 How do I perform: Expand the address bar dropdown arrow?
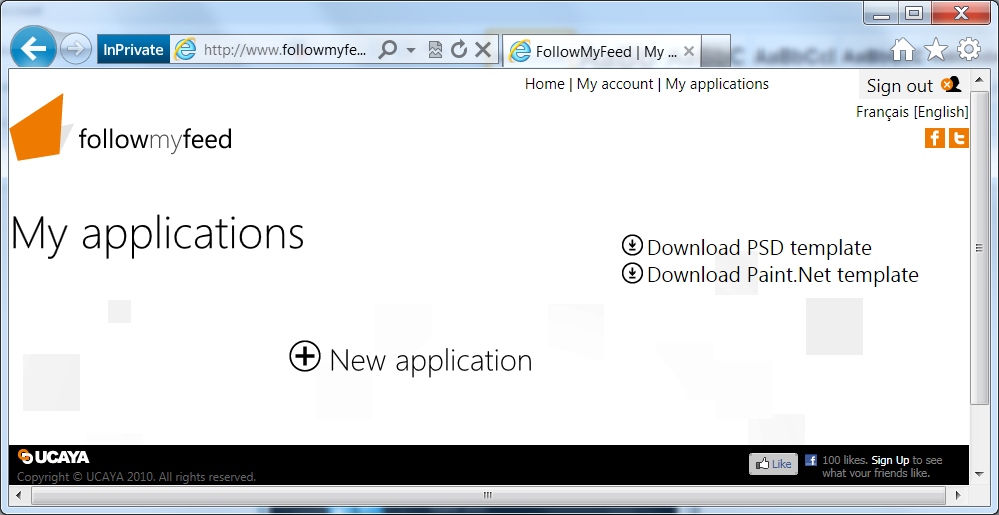[x=411, y=50]
